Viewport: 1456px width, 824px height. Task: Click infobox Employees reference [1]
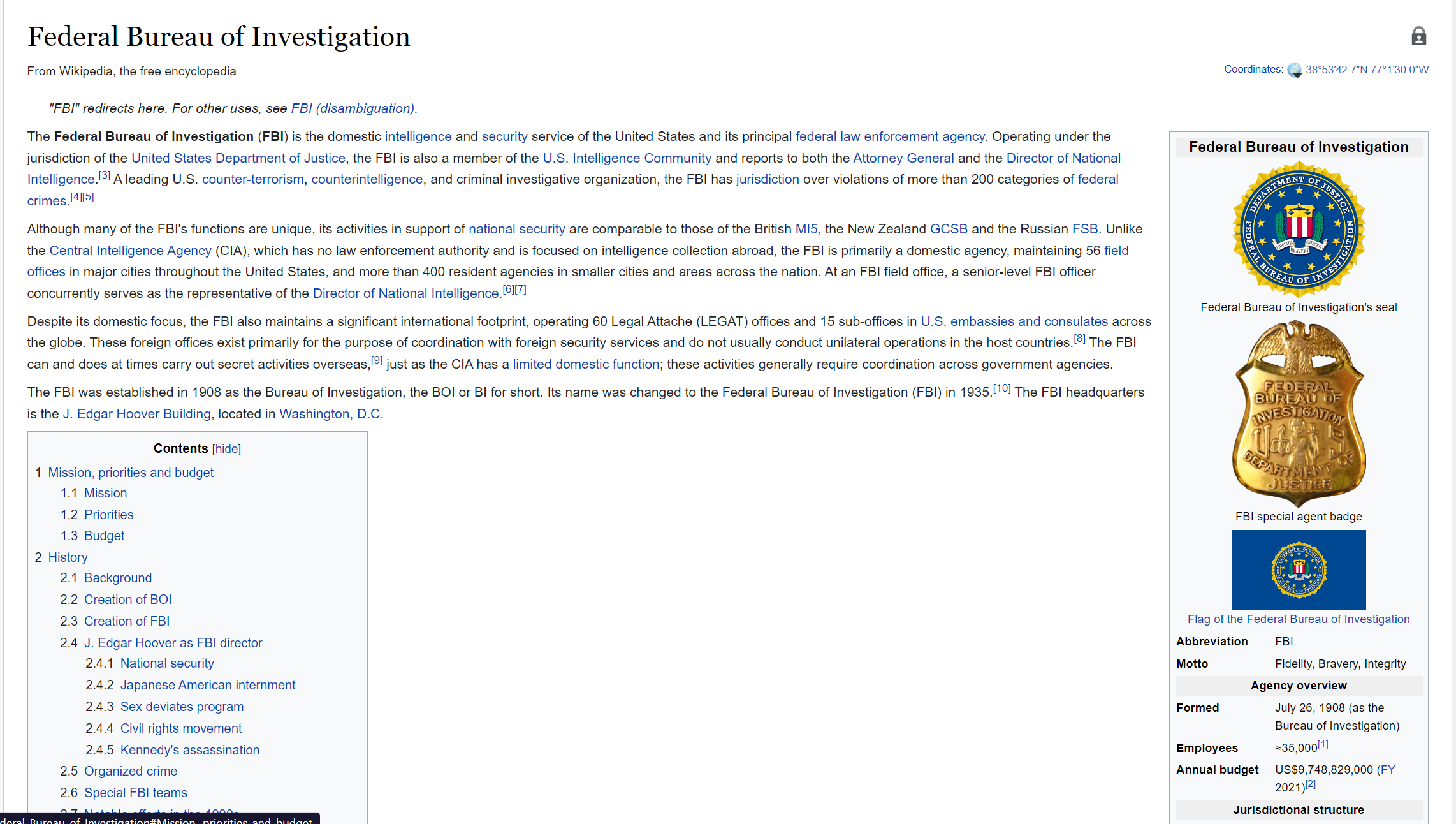click(x=1323, y=744)
